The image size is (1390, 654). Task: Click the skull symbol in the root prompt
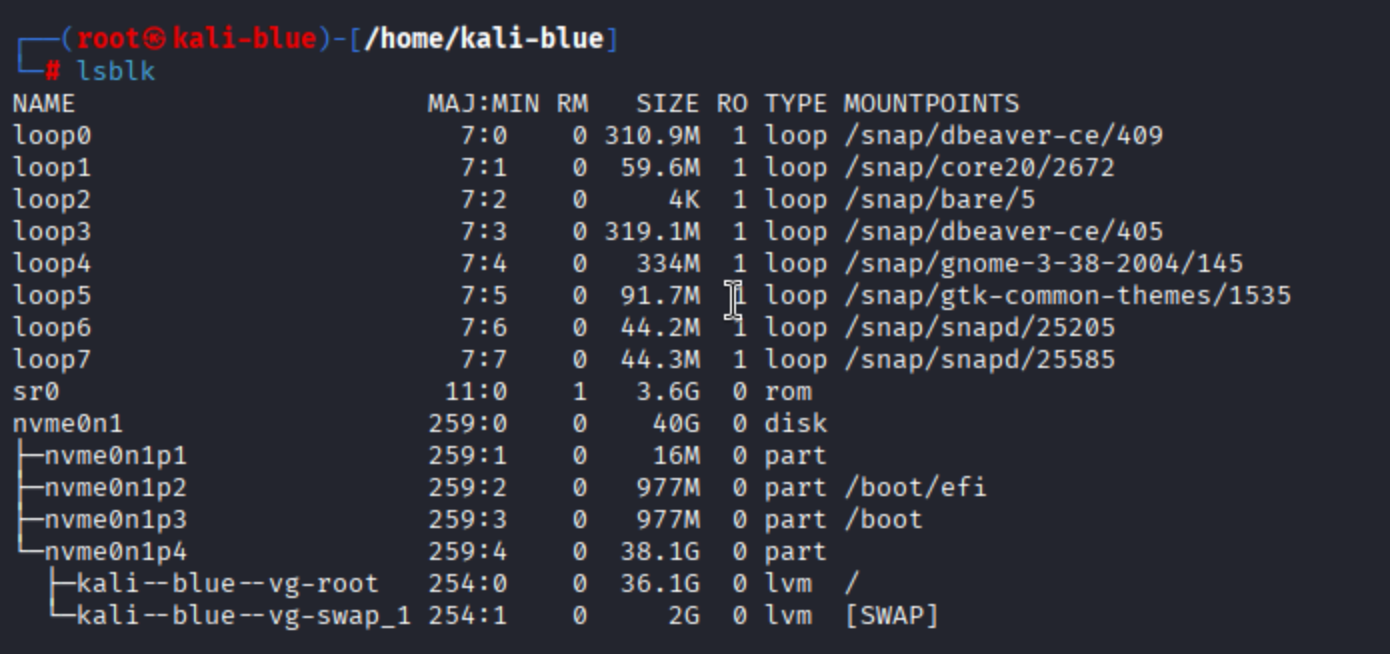154,39
